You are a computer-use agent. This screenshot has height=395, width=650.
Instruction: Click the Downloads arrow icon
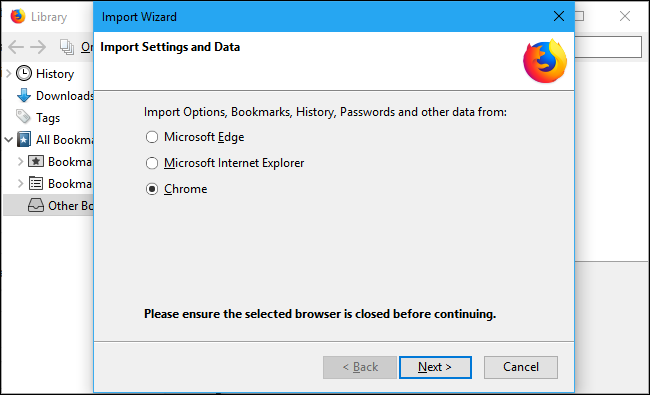[24, 96]
